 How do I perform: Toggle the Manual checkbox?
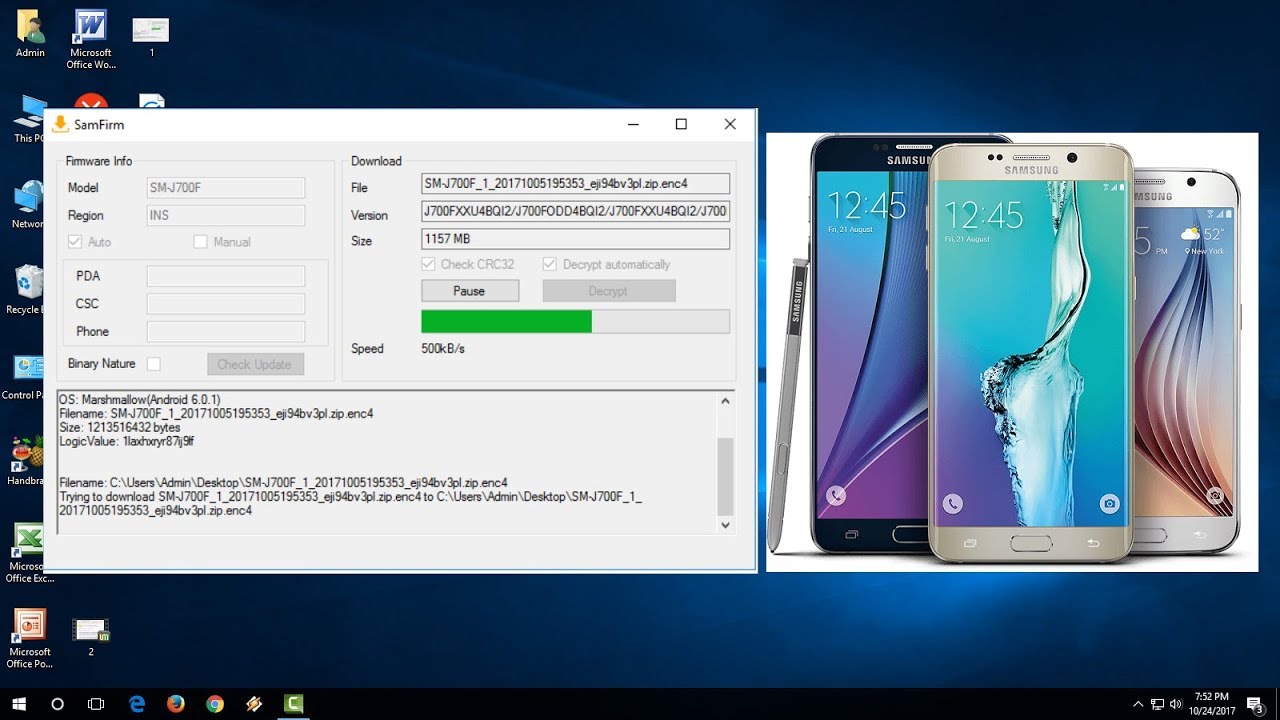click(200, 242)
